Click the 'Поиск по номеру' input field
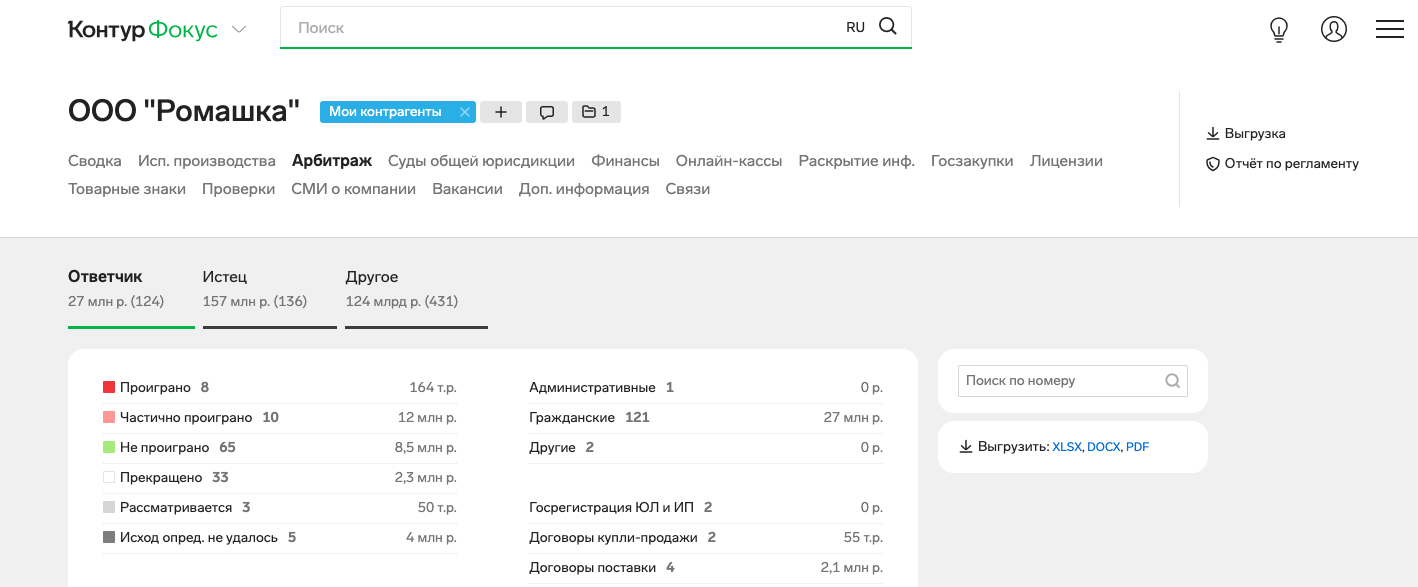Viewport: 1418px width, 587px height. click(x=1058, y=381)
